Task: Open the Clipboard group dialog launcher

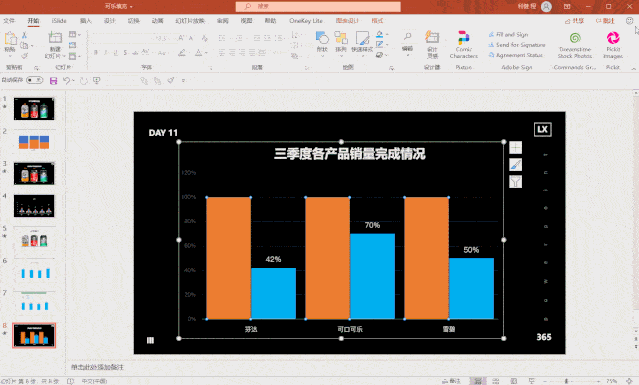Action: click(36, 68)
